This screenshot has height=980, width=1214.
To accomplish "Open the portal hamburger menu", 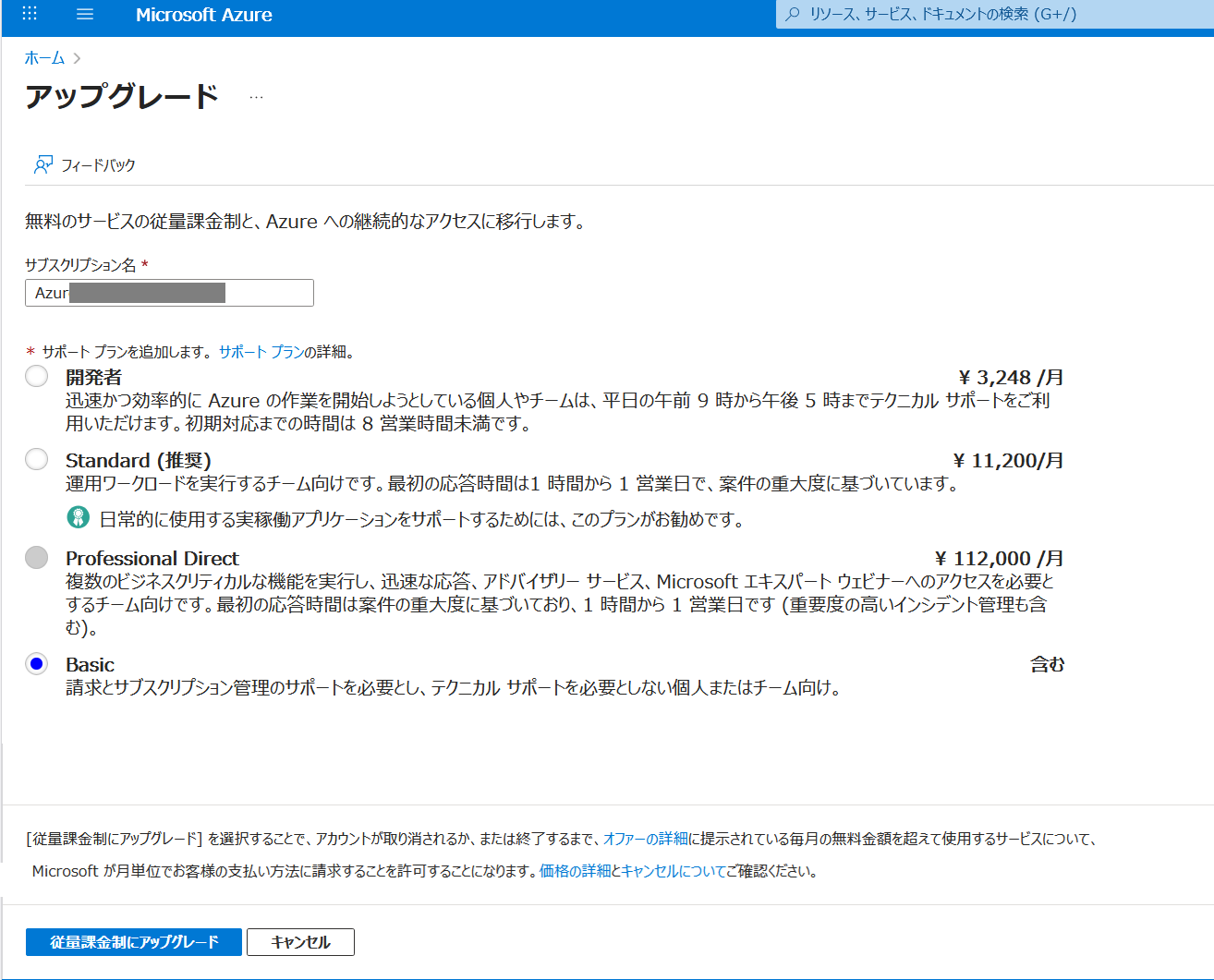I will [85, 14].
